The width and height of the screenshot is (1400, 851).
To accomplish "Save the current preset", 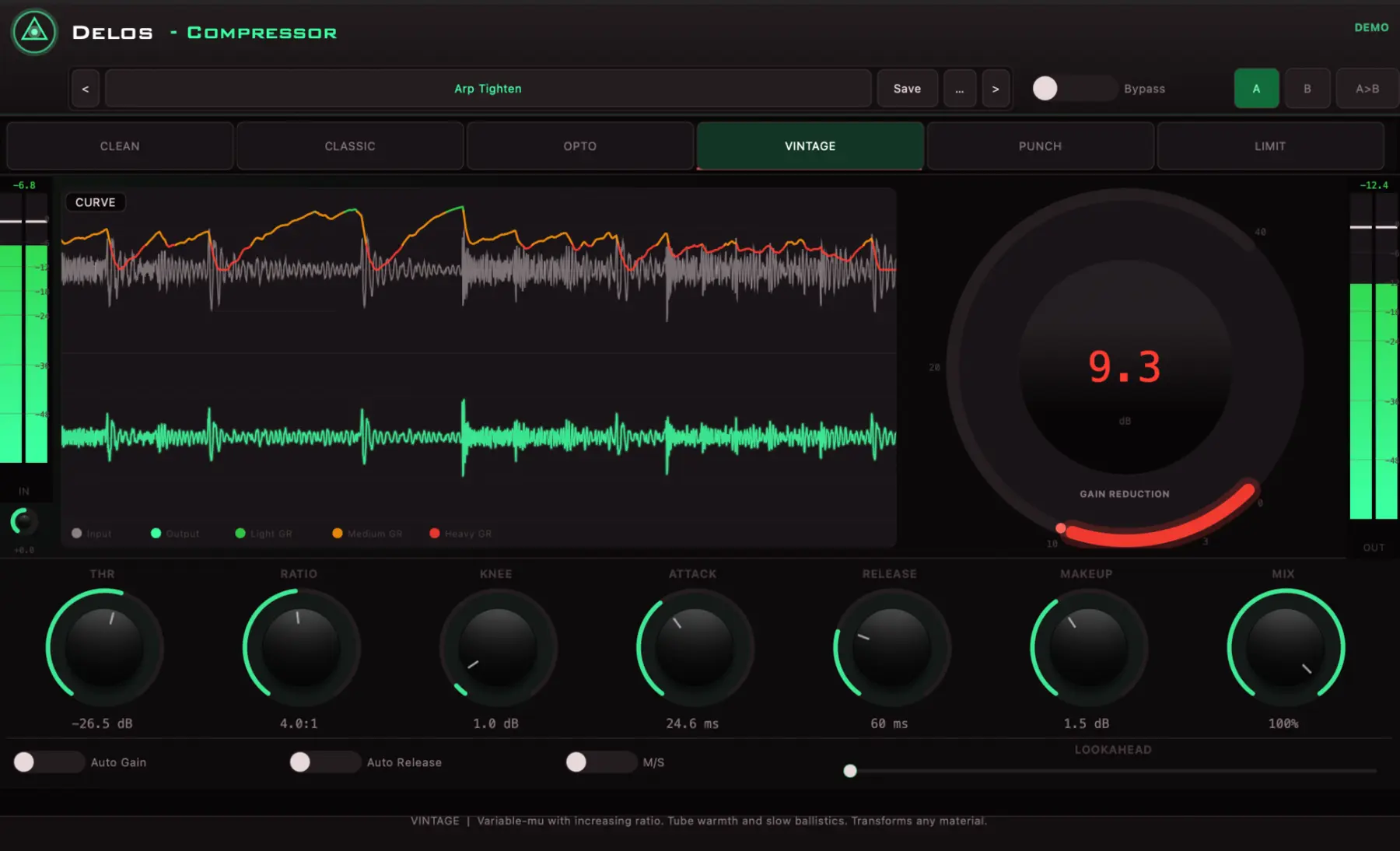I will 907,89.
